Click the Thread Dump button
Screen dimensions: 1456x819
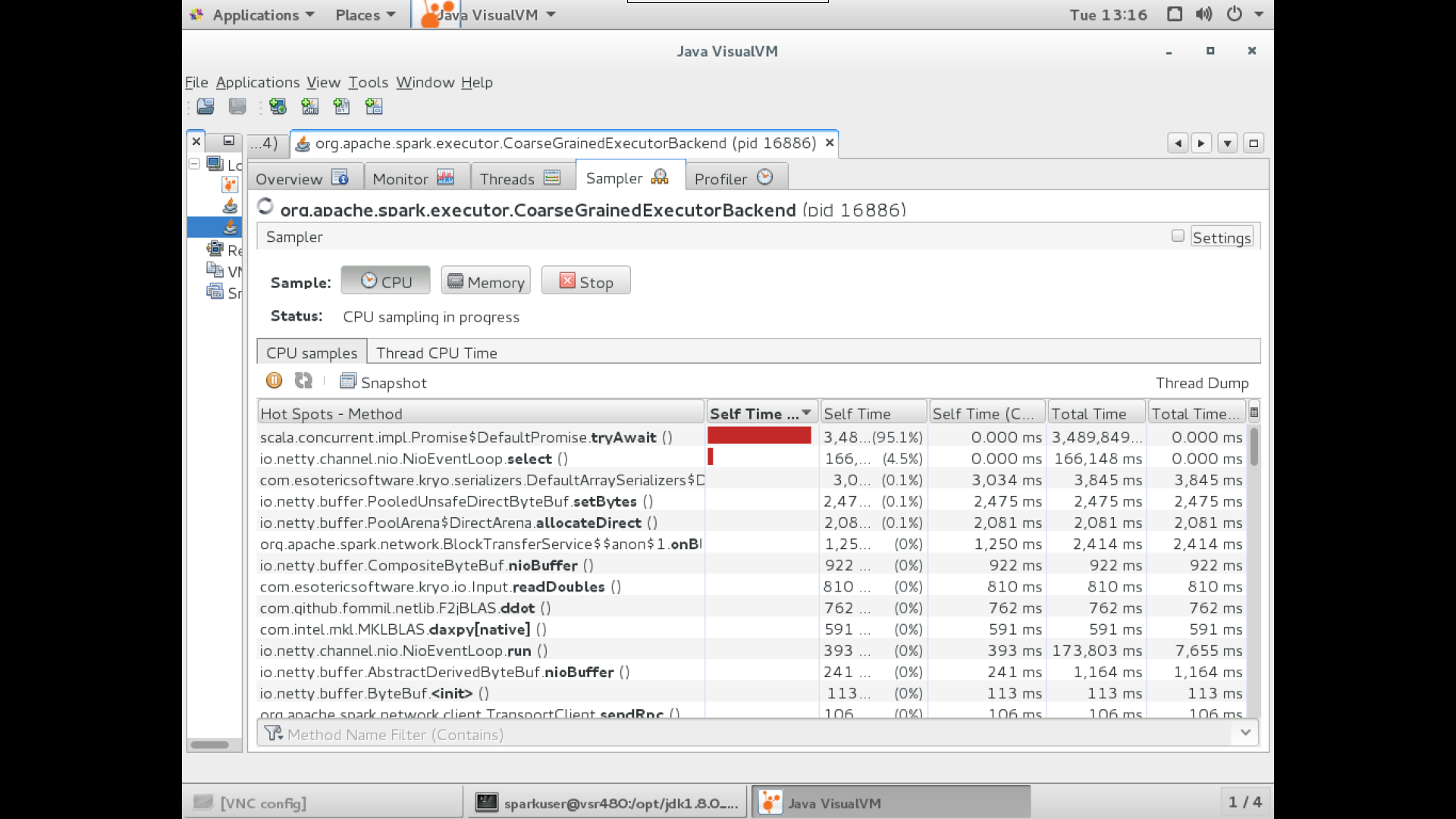click(x=1201, y=383)
